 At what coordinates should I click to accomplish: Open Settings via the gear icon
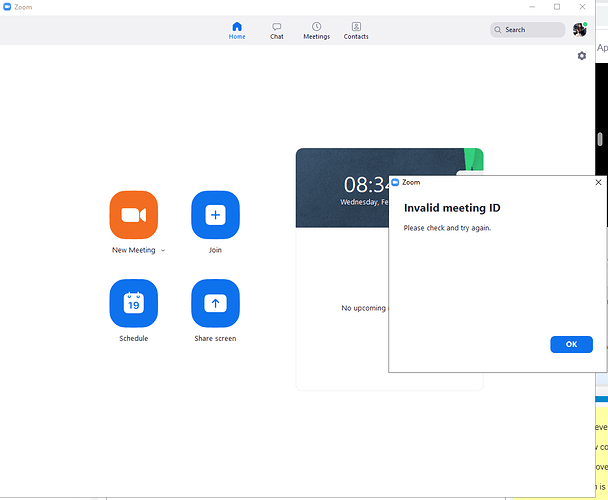click(x=582, y=56)
